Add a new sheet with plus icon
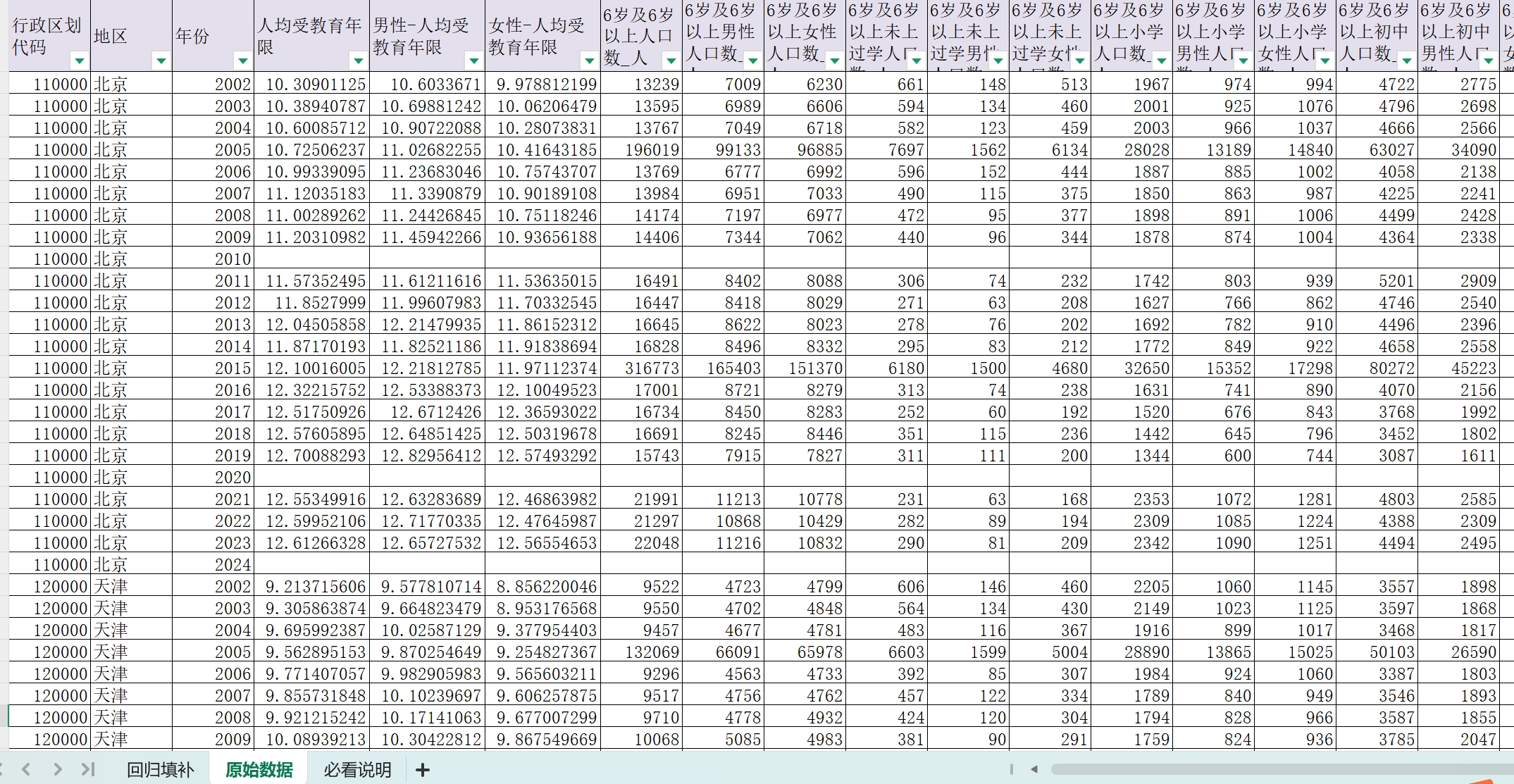This screenshot has height=784, width=1514. pos(423,770)
